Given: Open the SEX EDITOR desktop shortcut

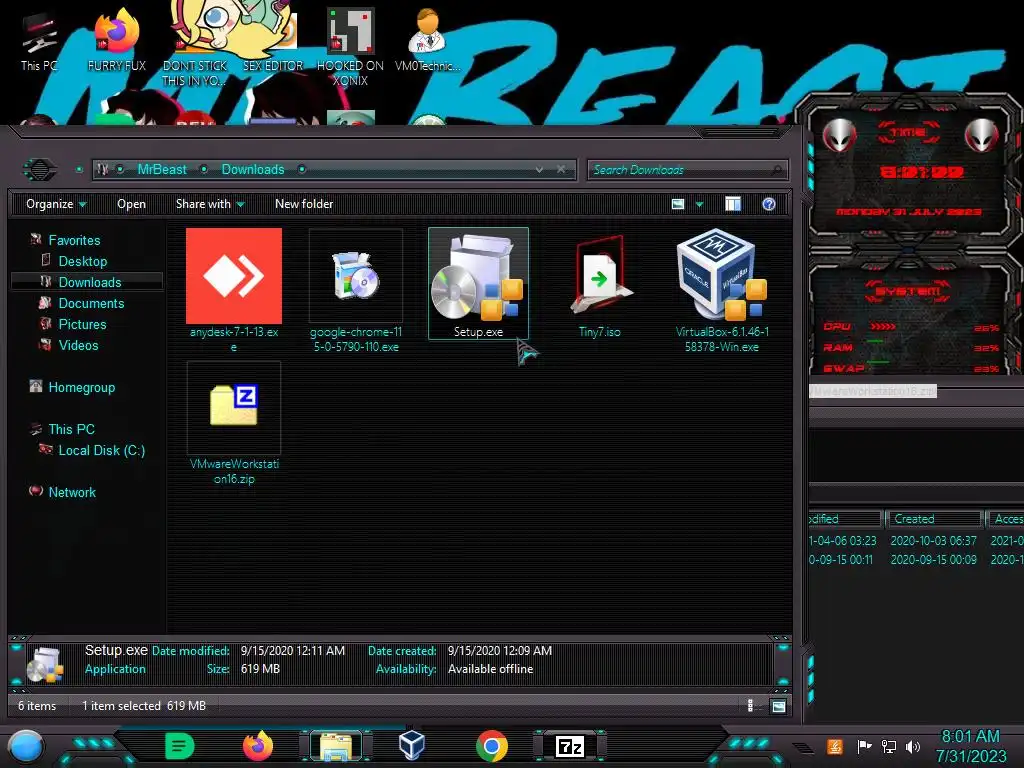Looking at the screenshot, I should pyautogui.click(x=273, y=40).
